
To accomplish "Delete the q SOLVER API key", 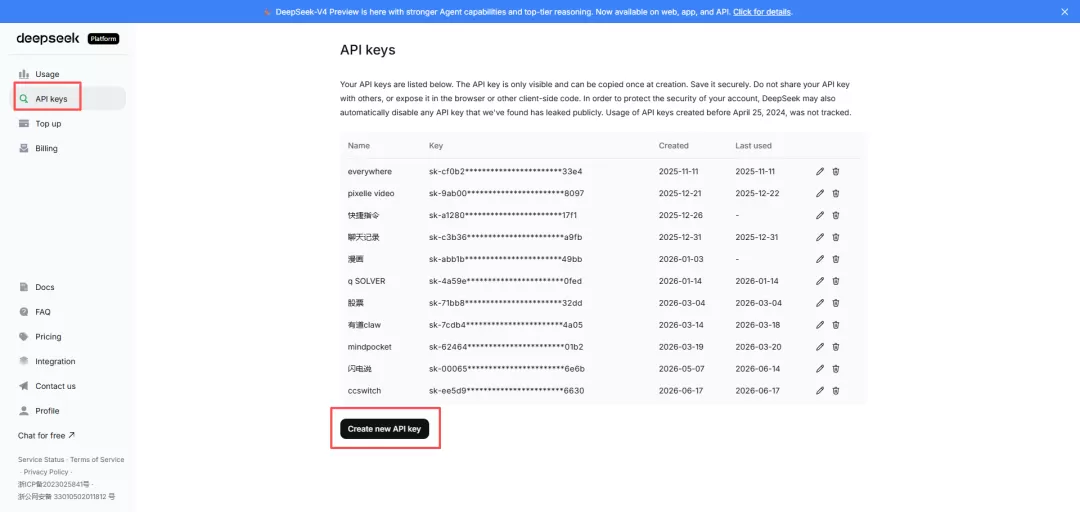I will tap(835, 281).
